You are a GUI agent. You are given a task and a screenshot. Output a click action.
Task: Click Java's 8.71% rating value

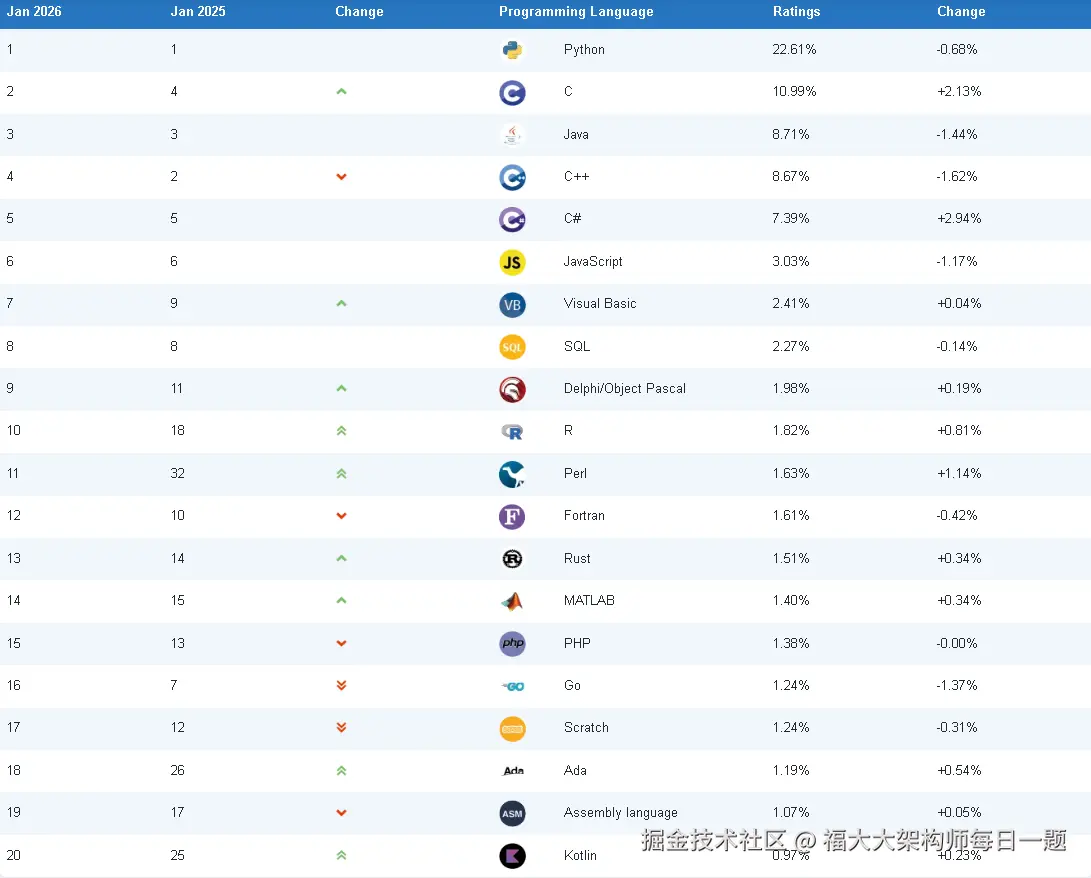(790, 134)
